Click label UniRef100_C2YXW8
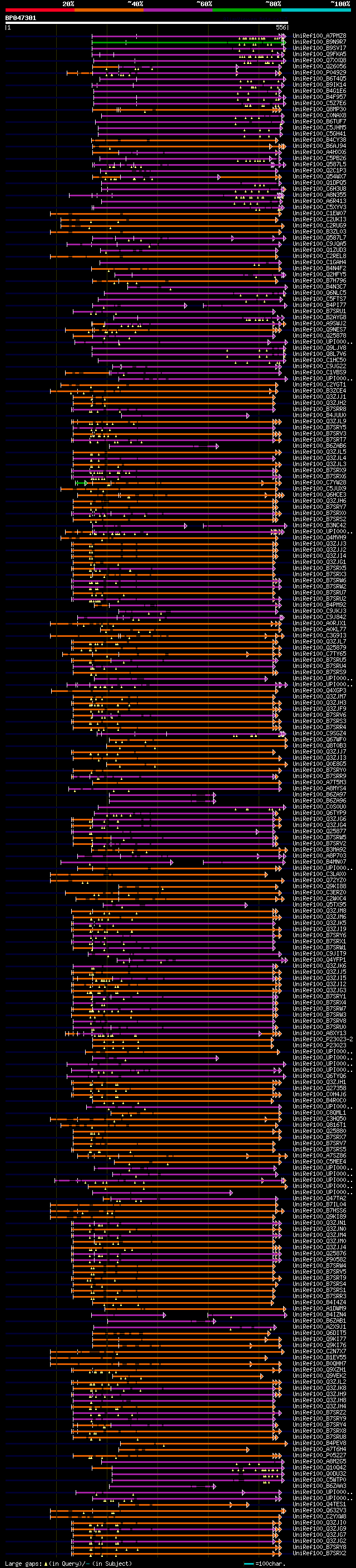 319,1516
